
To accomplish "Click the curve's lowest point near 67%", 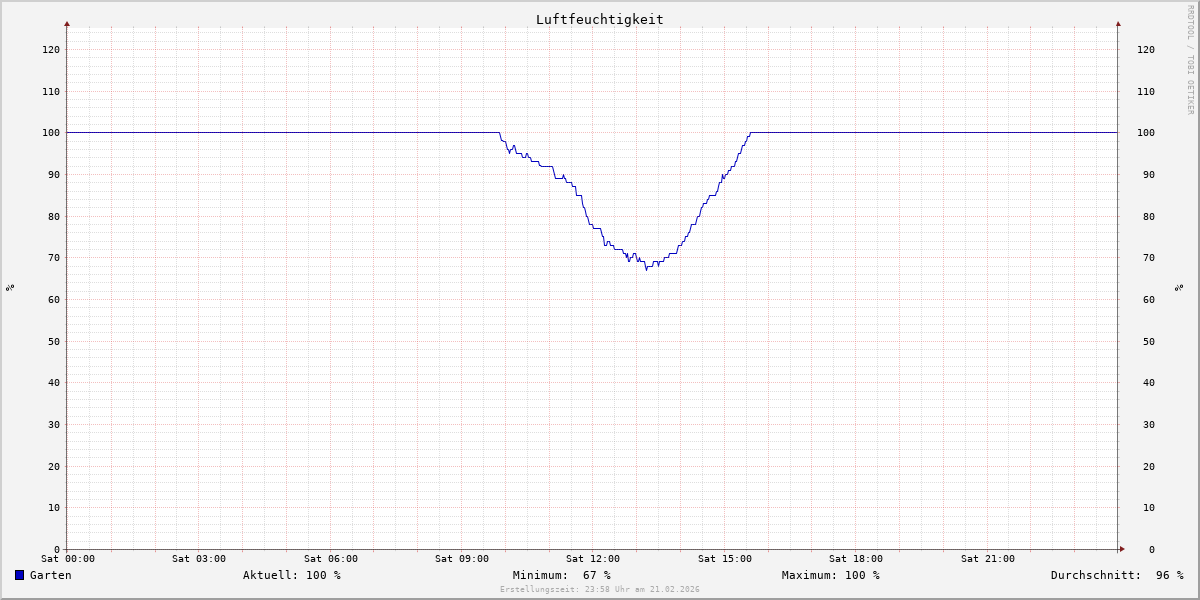I will 646,269.
